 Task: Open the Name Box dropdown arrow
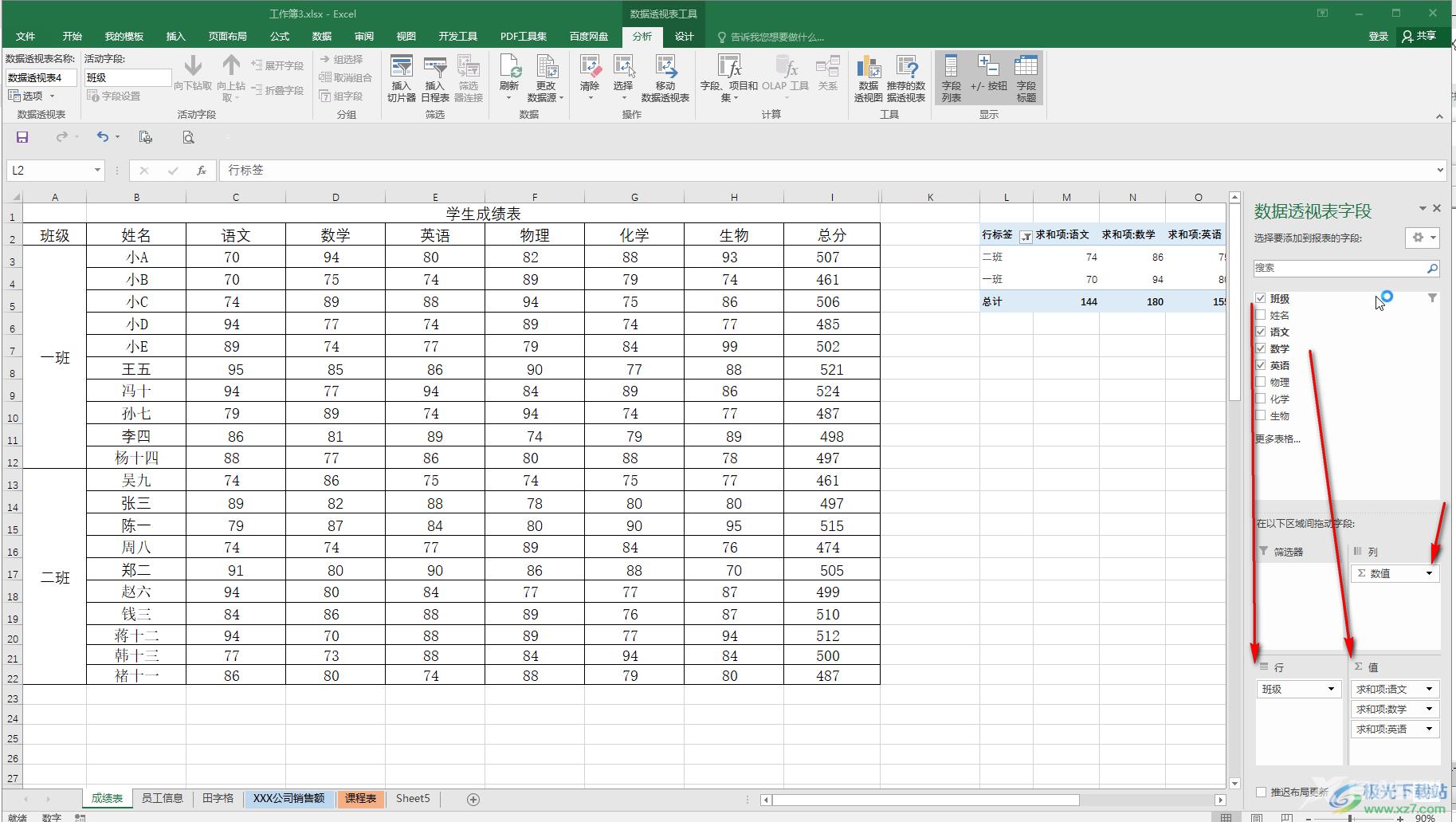[97, 170]
